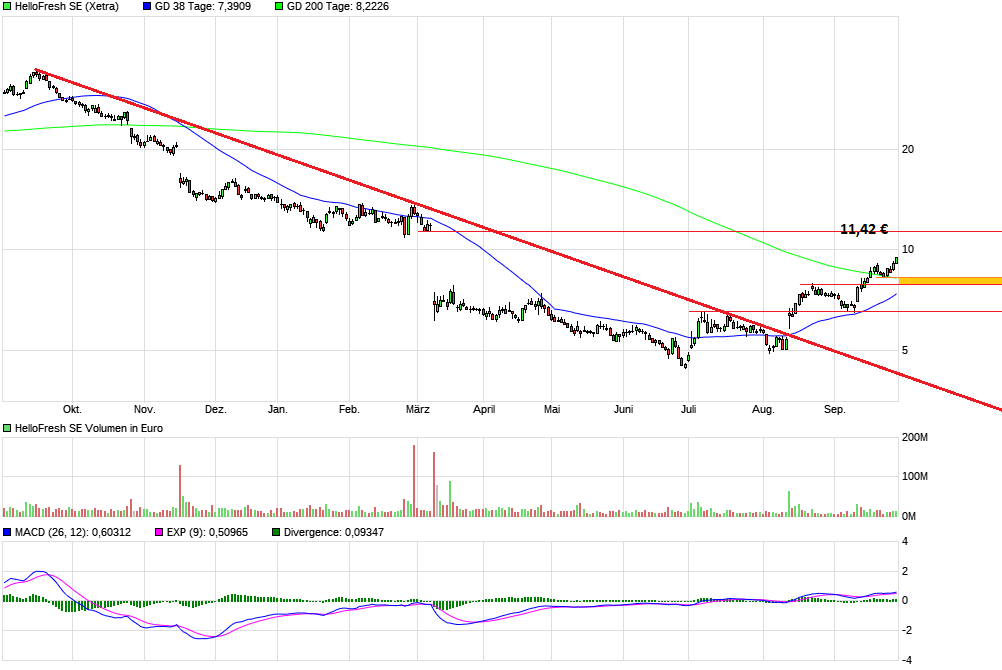Click the 200M volume axis label
The image size is (1002, 670).
(914, 437)
